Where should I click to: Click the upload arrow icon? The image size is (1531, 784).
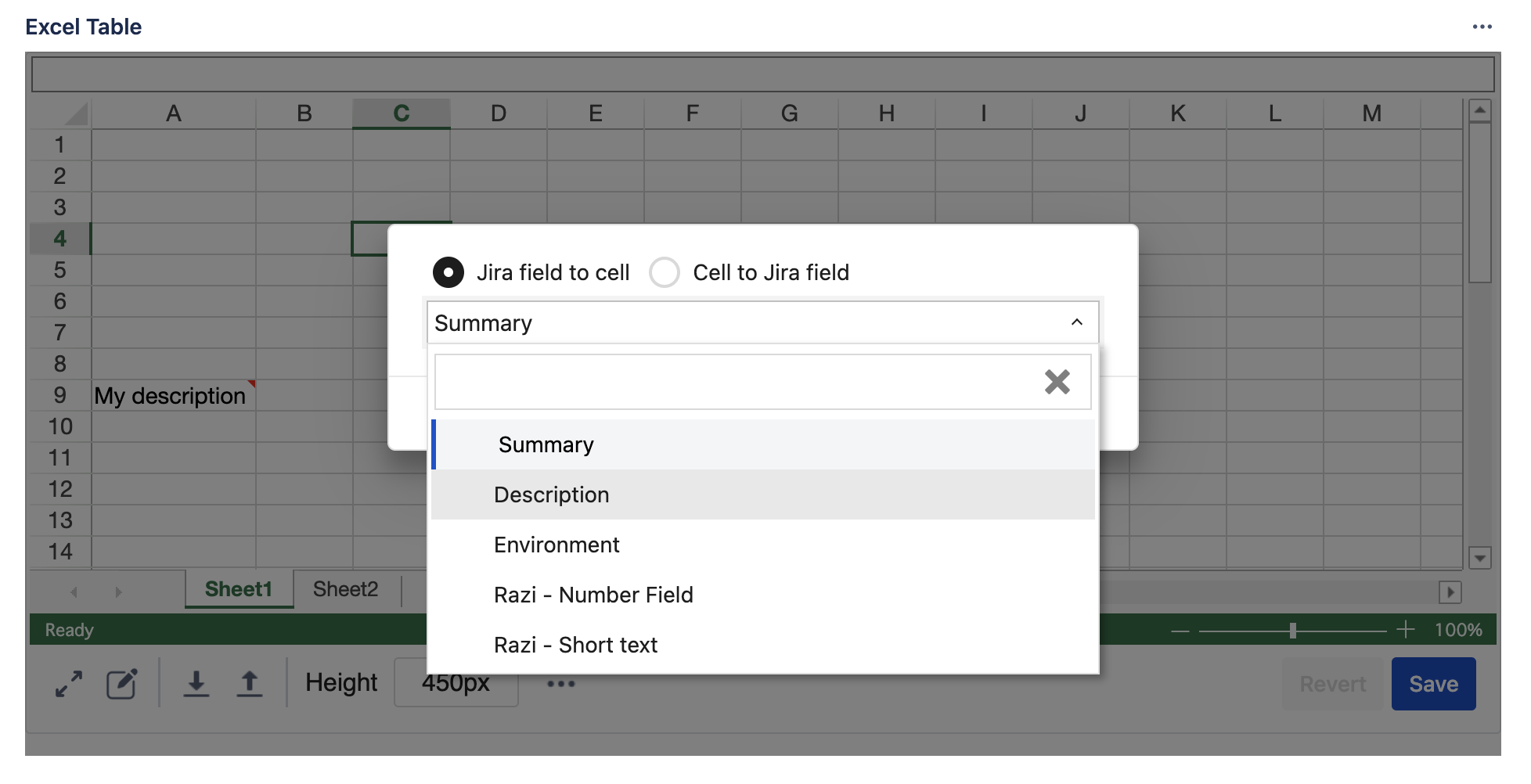coord(249,684)
